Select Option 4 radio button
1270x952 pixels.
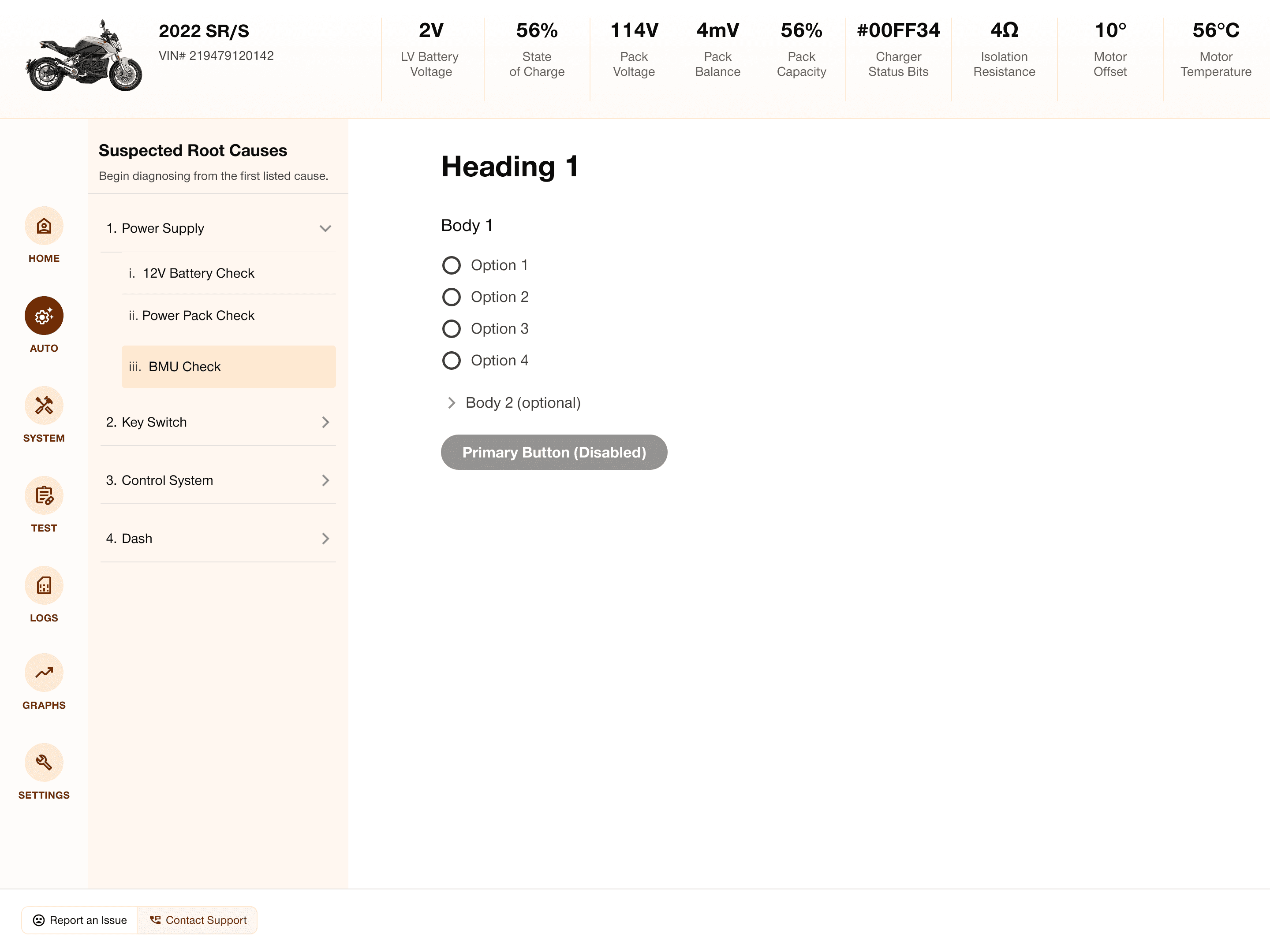tap(451, 361)
